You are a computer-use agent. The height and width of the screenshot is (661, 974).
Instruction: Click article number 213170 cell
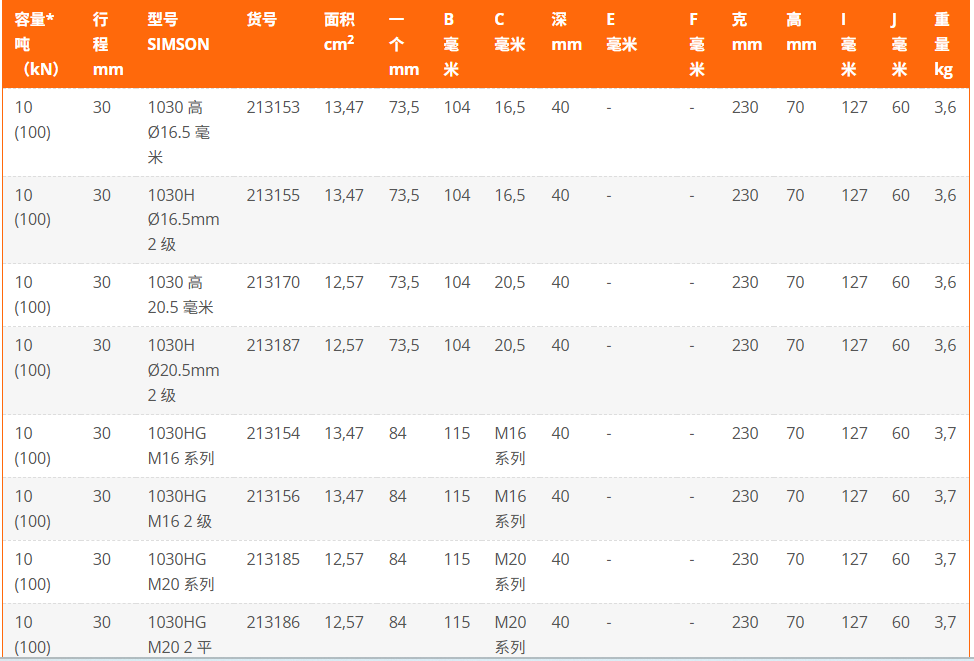[273, 283]
